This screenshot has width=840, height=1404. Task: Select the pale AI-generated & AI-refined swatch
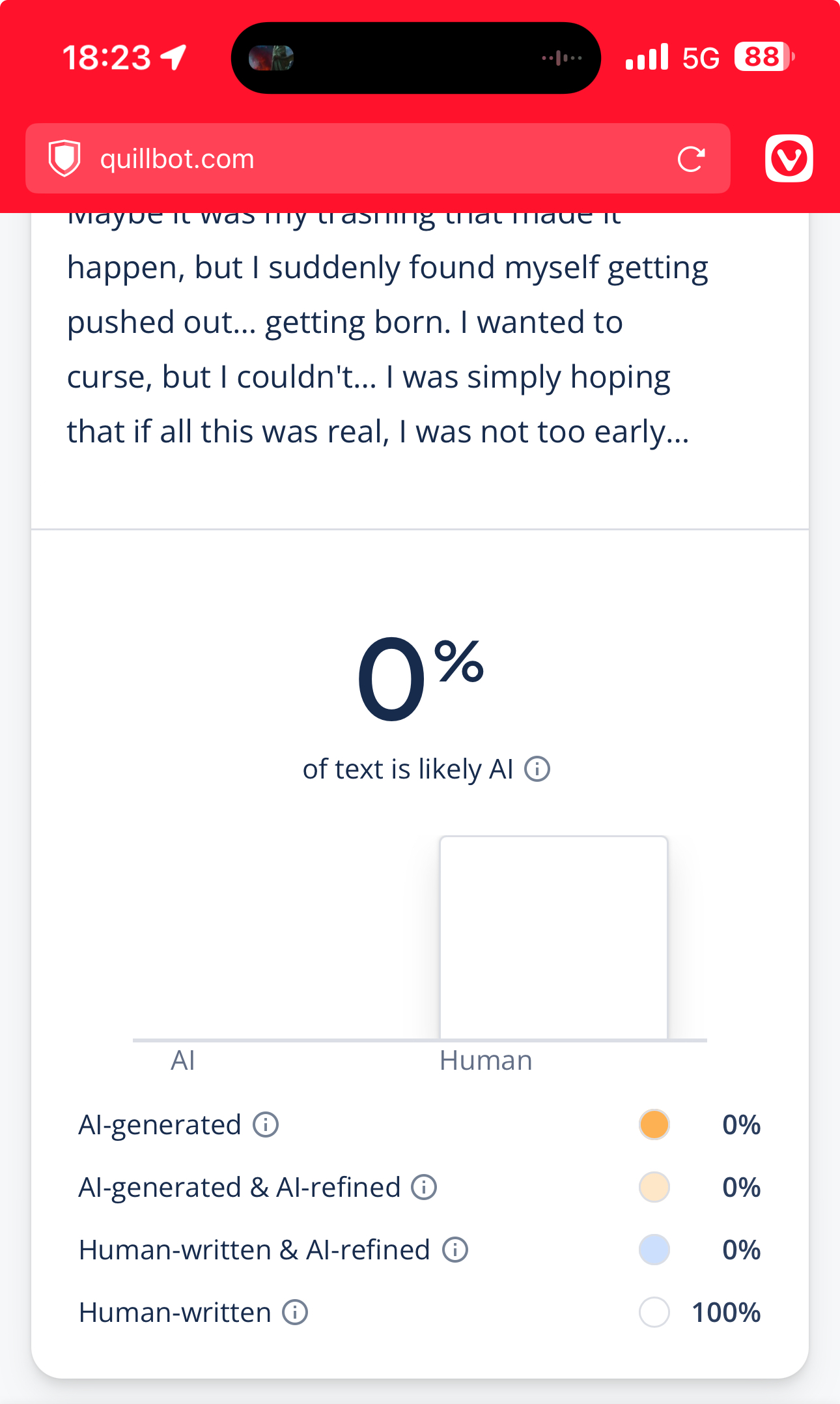tap(654, 1187)
